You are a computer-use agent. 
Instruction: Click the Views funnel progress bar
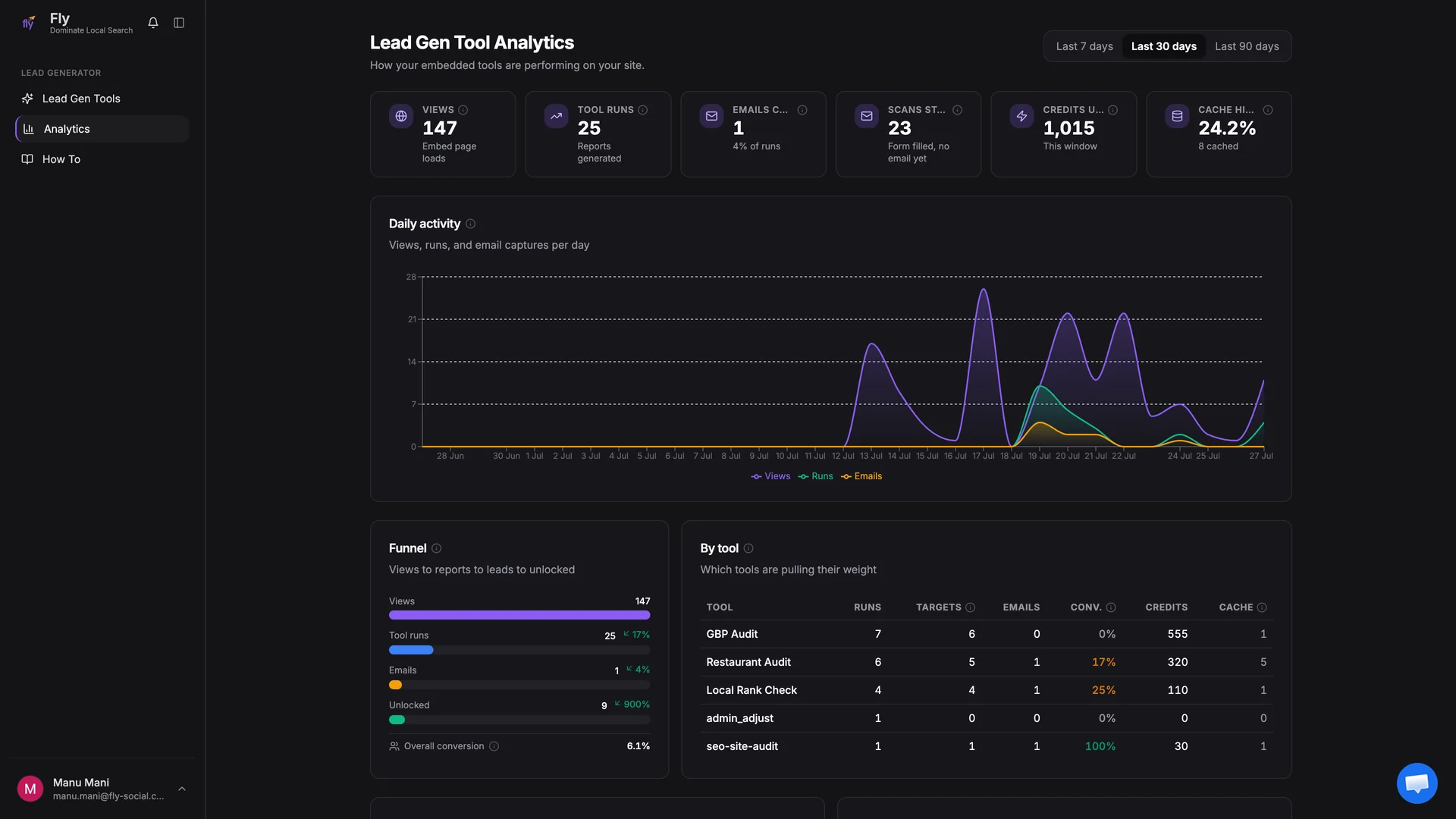519,615
